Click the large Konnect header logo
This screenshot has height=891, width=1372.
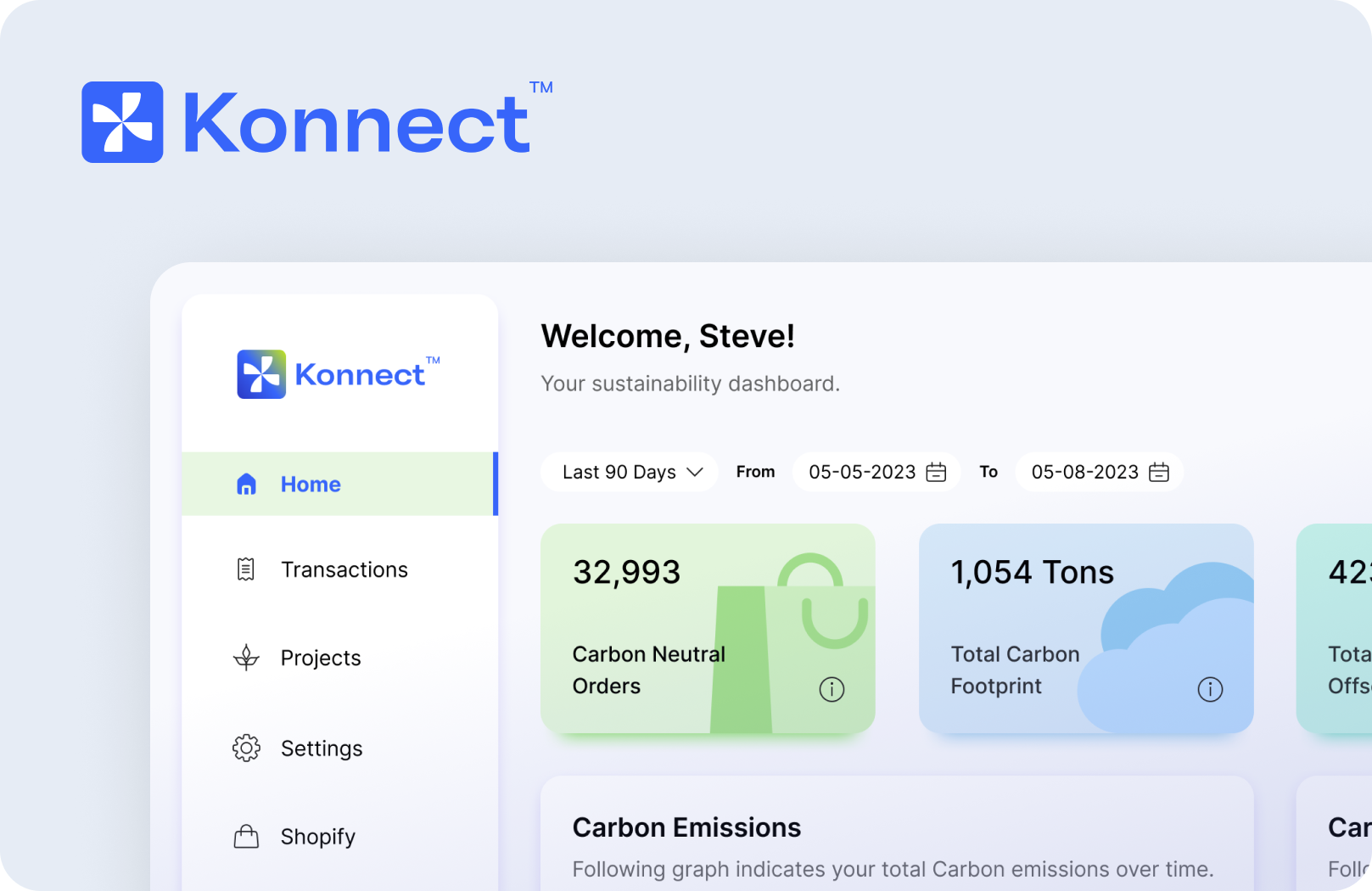coord(316,122)
